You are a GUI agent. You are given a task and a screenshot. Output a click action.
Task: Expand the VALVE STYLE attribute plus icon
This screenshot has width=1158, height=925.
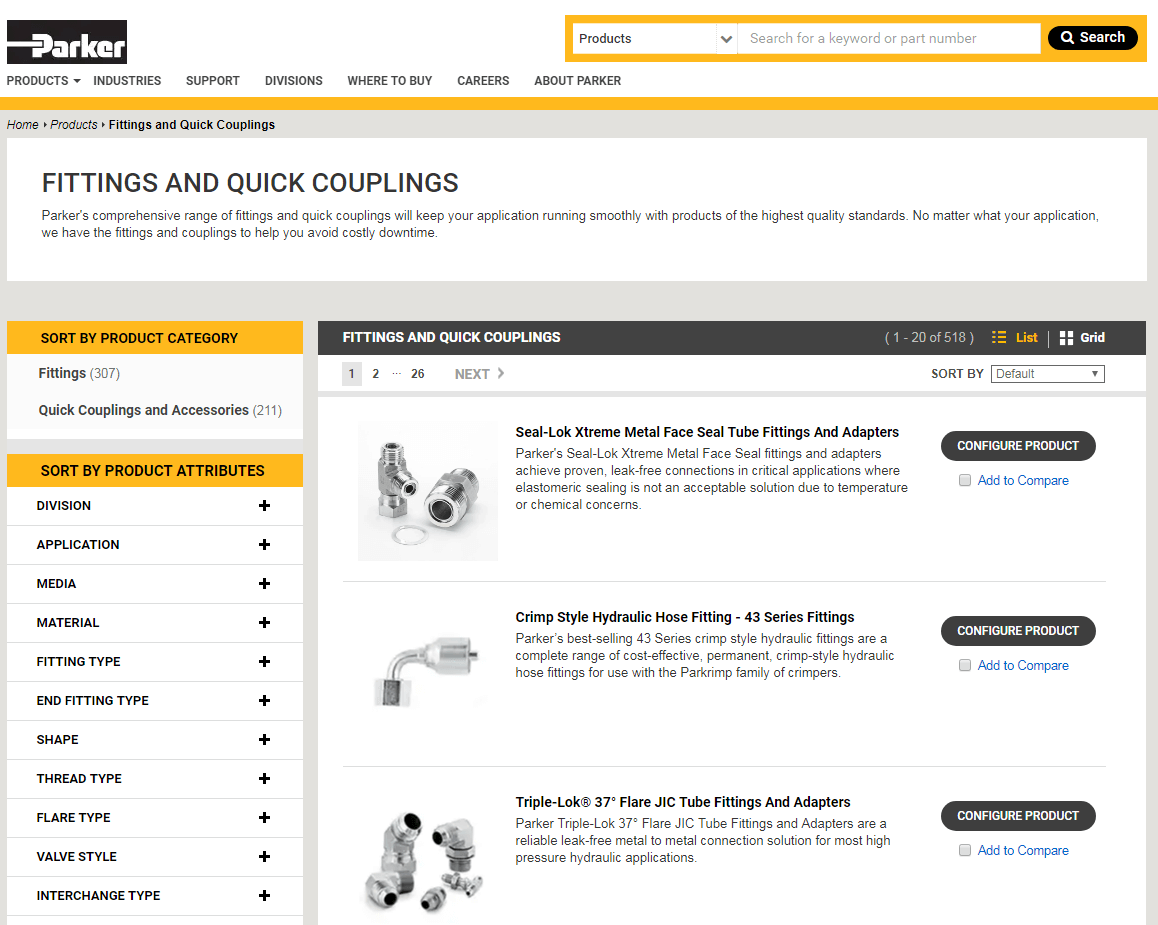pos(264,857)
